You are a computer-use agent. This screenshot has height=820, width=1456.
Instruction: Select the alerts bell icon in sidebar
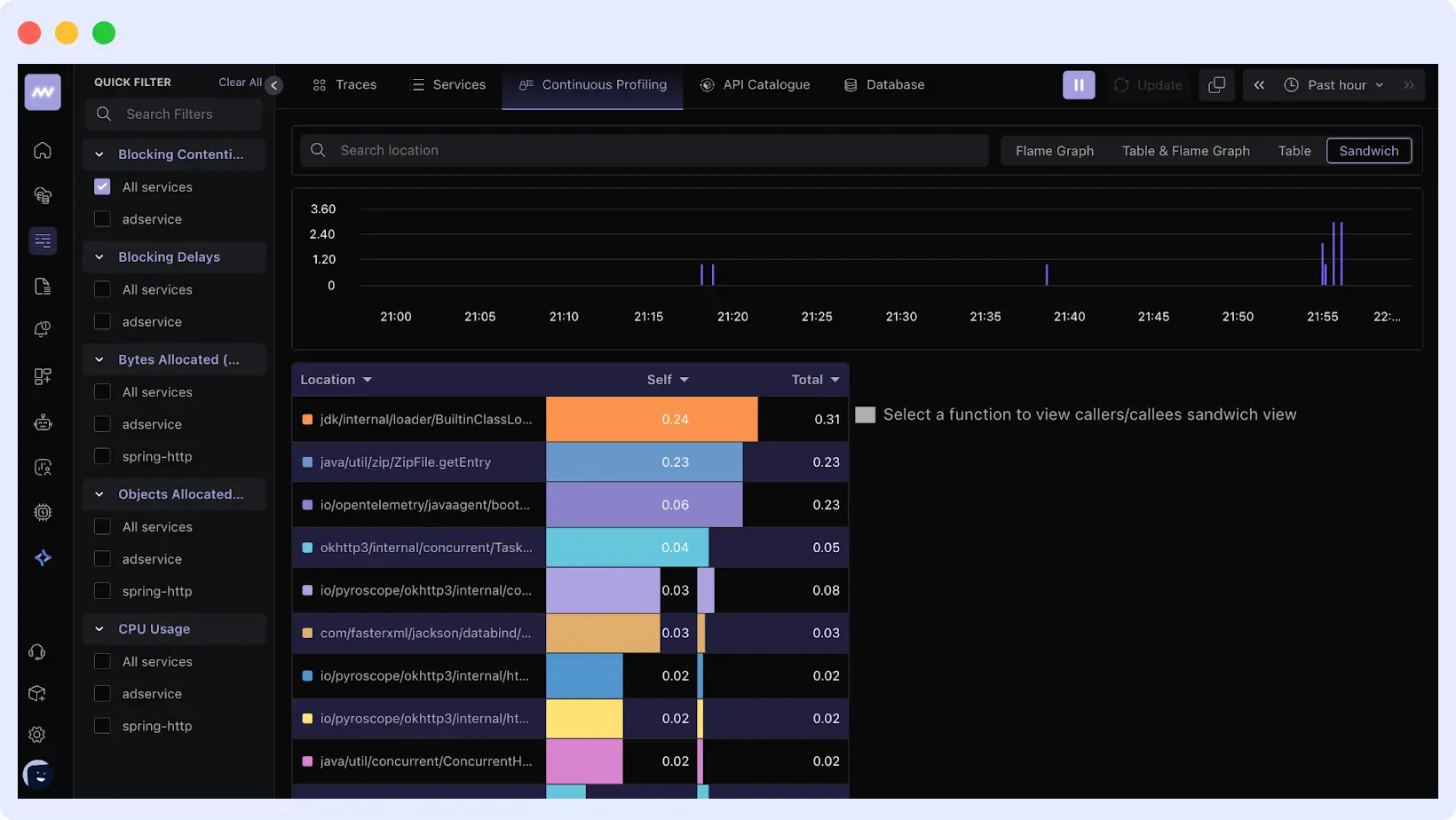[43, 328]
